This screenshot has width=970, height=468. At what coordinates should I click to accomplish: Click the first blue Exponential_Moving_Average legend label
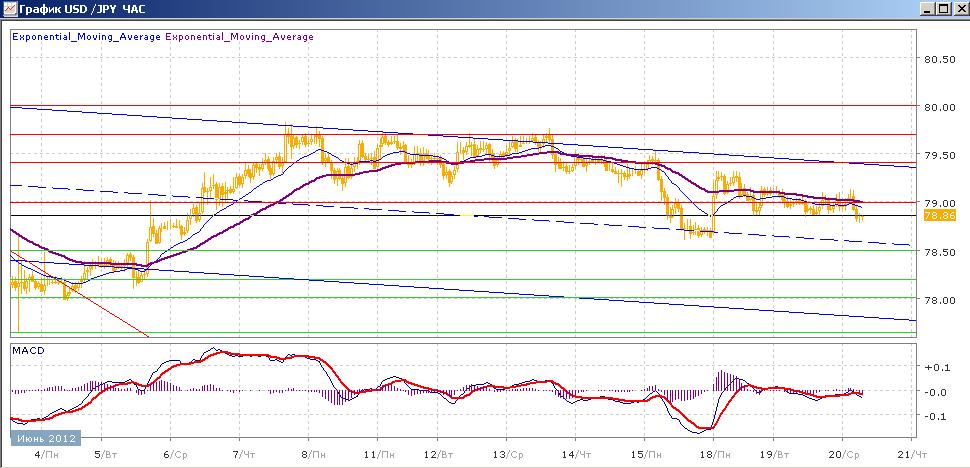coord(86,37)
